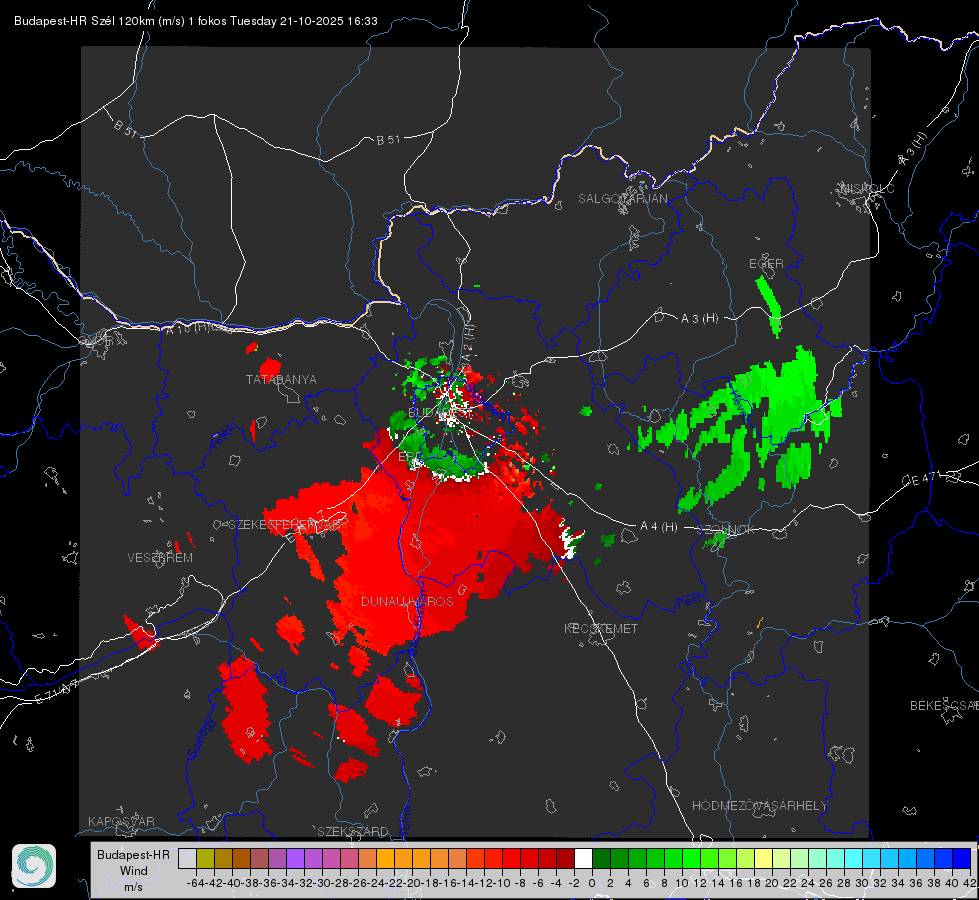The width and height of the screenshot is (979, 900).
Task: Click the VESZPRÉM city label
Action: (x=160, y=557)
